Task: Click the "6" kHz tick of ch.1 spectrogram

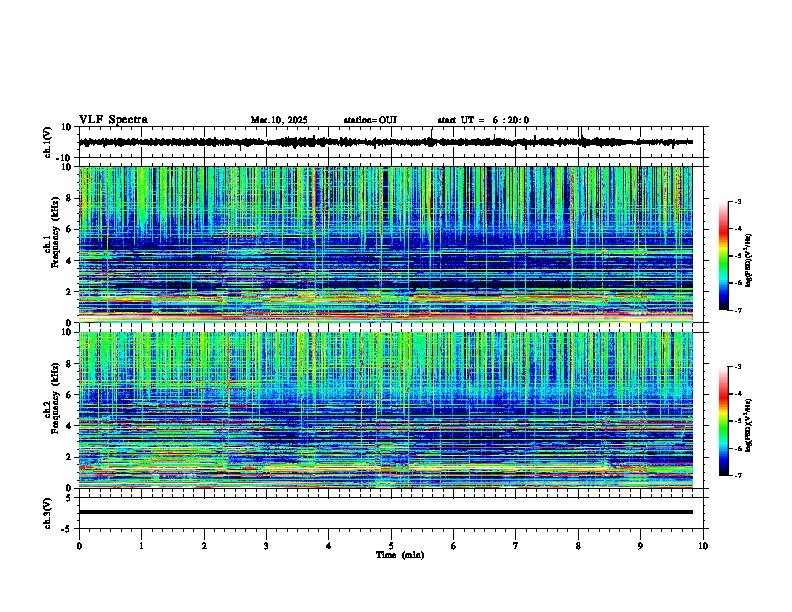Action: pyautogui.click(x=71, y=230)
